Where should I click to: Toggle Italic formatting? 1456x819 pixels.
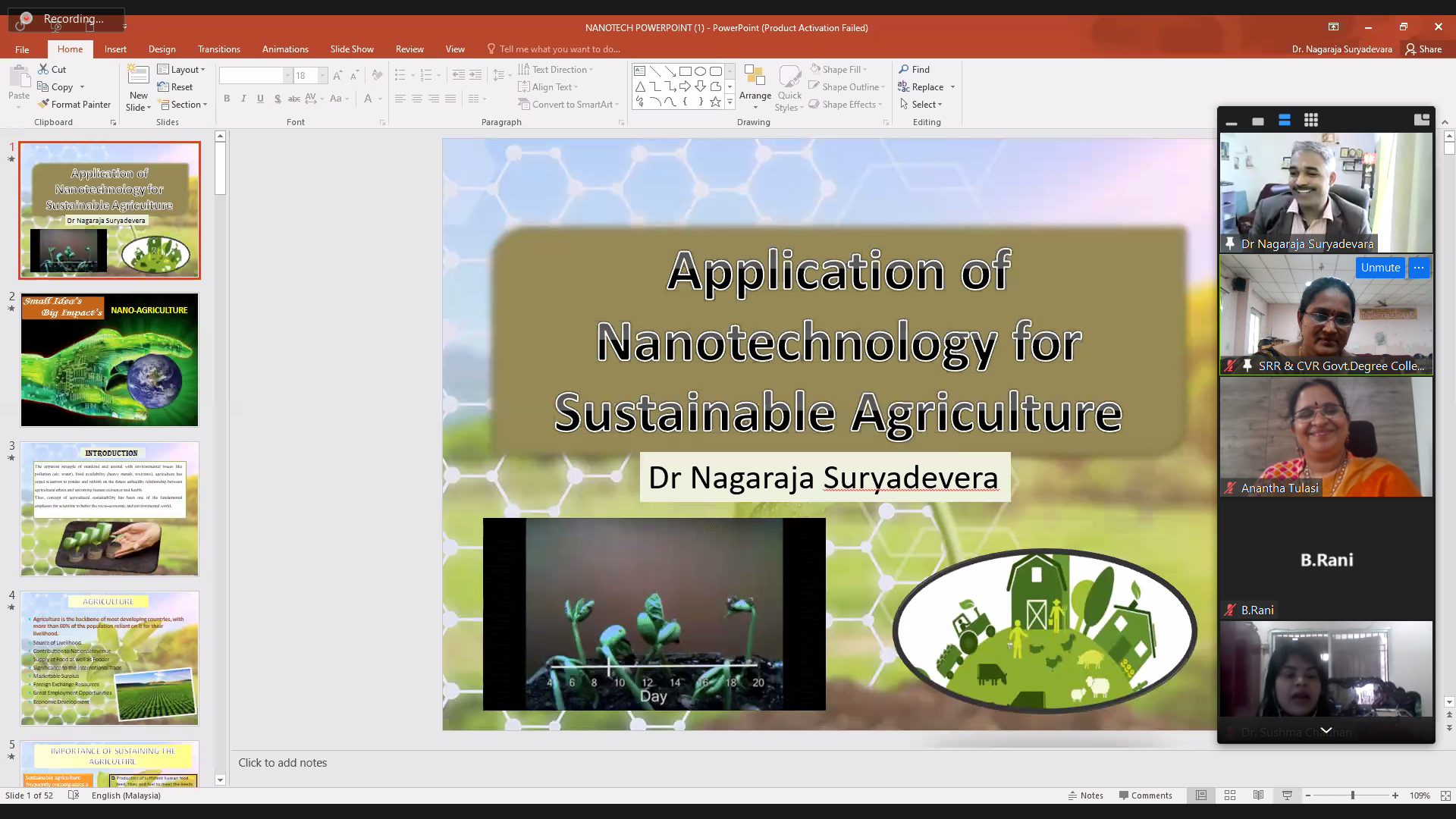click(x=243, y=99)
